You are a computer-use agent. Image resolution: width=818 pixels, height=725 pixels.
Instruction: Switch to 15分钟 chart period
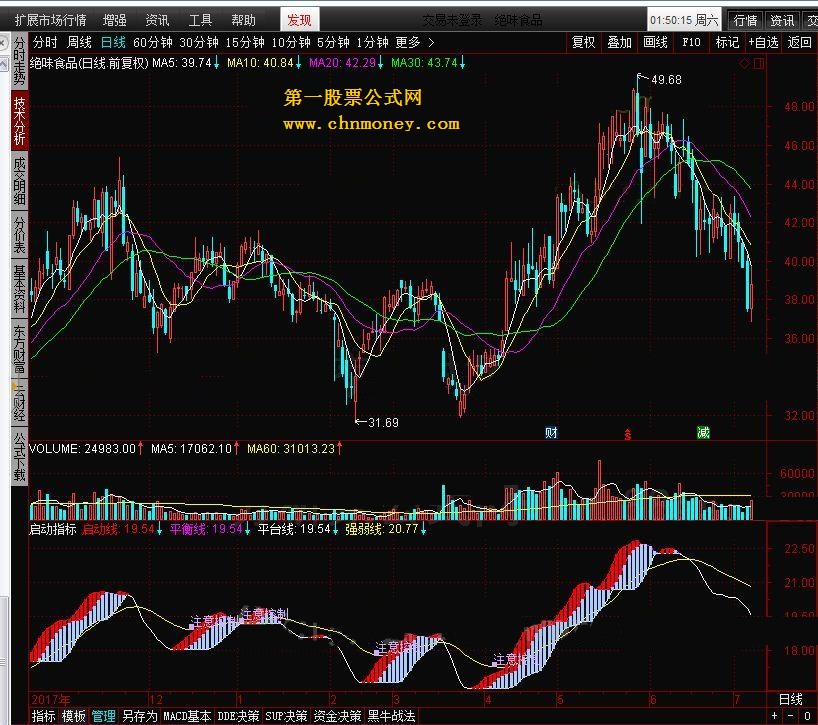pyautogui.click(x=245, y=42)
